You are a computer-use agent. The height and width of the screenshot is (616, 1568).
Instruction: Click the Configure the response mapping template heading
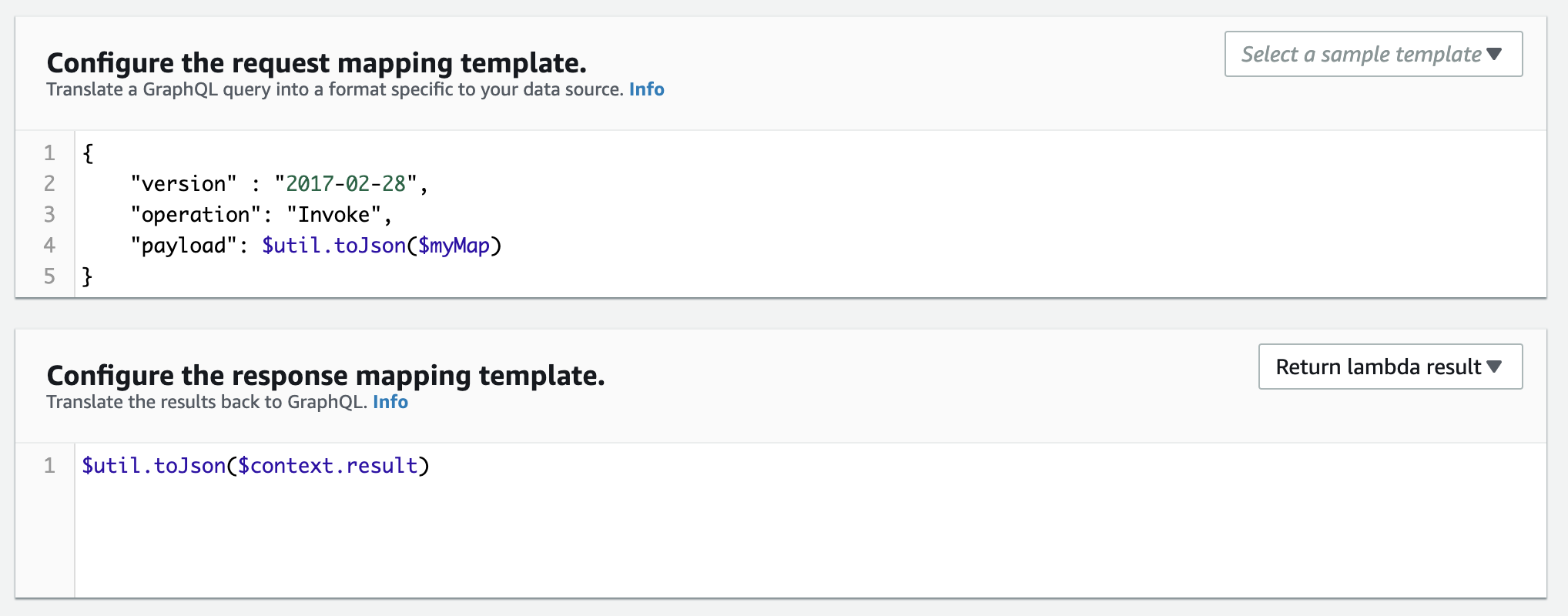[x=326, y=376]
